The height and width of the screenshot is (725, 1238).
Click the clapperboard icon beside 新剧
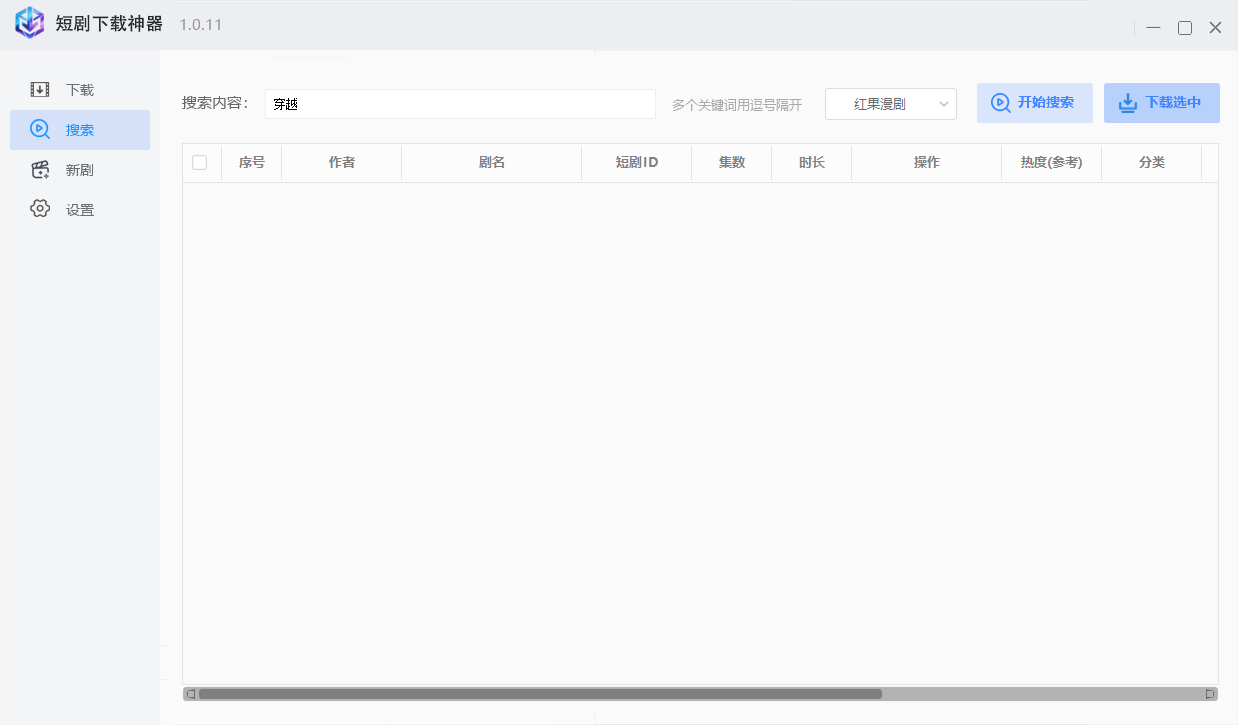[40, 169]
